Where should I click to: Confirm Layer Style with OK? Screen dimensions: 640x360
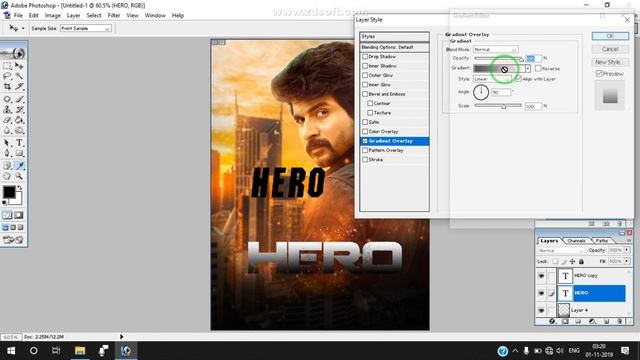click(610, 36)
